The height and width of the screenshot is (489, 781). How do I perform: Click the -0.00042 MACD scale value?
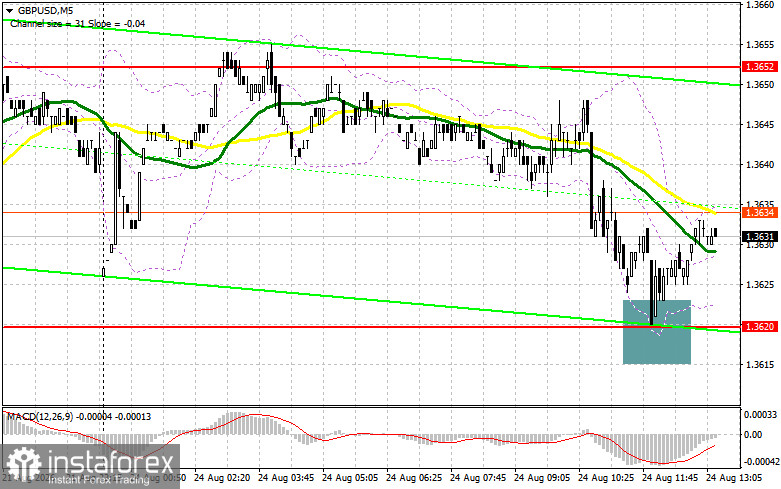[761, 462]
